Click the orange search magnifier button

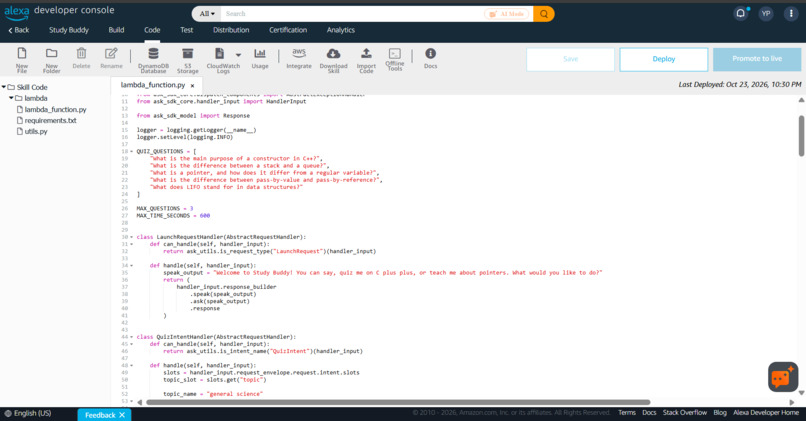tap(543, 14)
